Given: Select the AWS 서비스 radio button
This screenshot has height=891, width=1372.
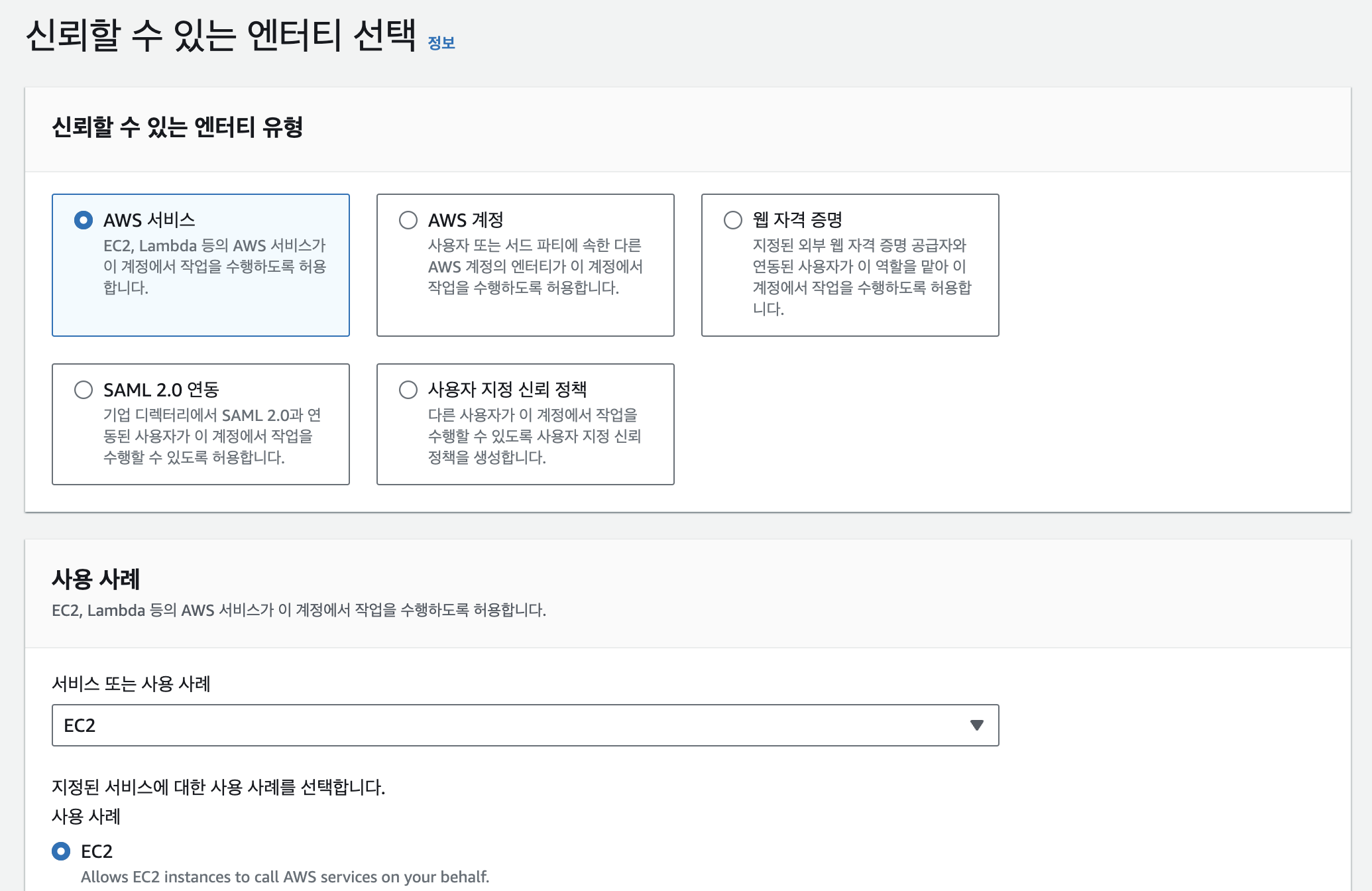Looking at the screenshot, I should pos(84,220).
